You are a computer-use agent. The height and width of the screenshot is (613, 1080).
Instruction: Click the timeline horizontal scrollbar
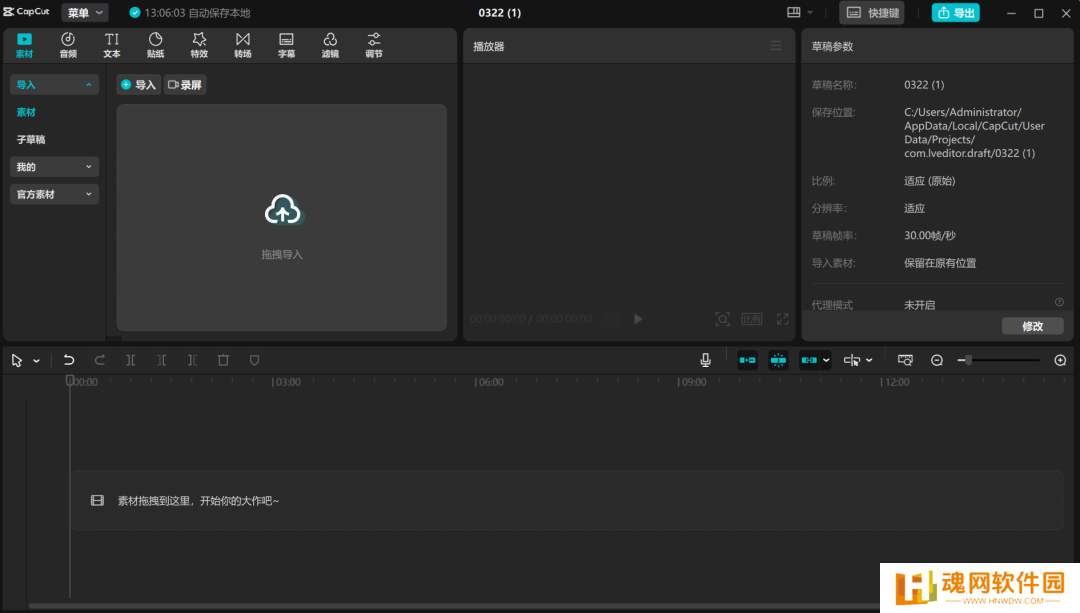(455, 606)
